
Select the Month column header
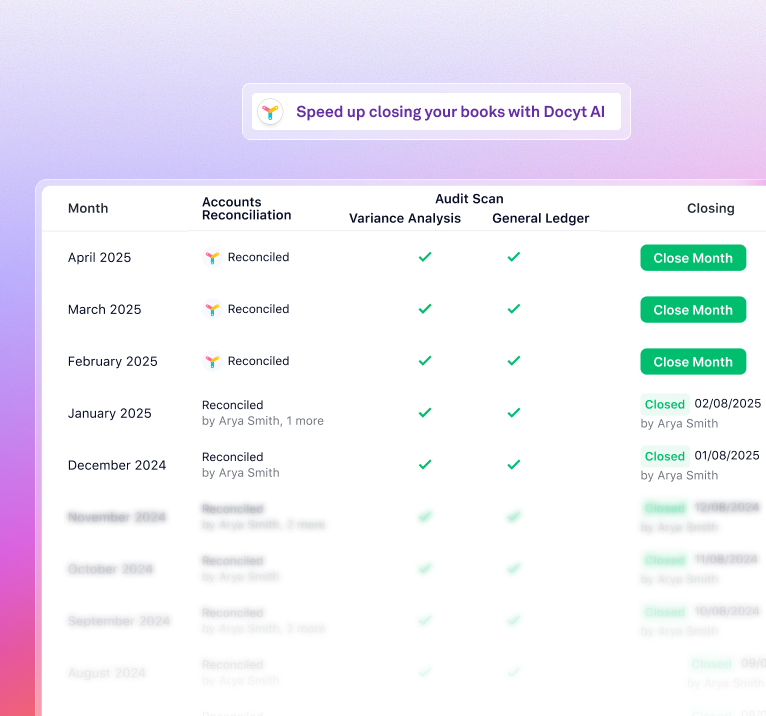(x=88, y=208)
